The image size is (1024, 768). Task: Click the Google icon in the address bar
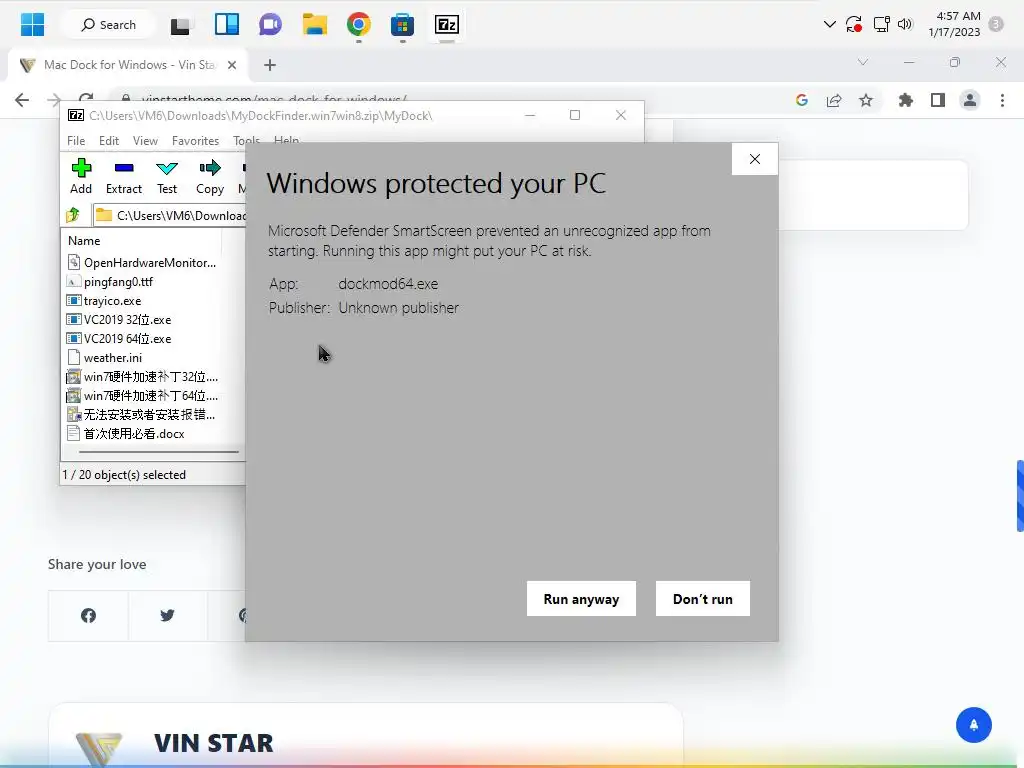click(802, 100)
